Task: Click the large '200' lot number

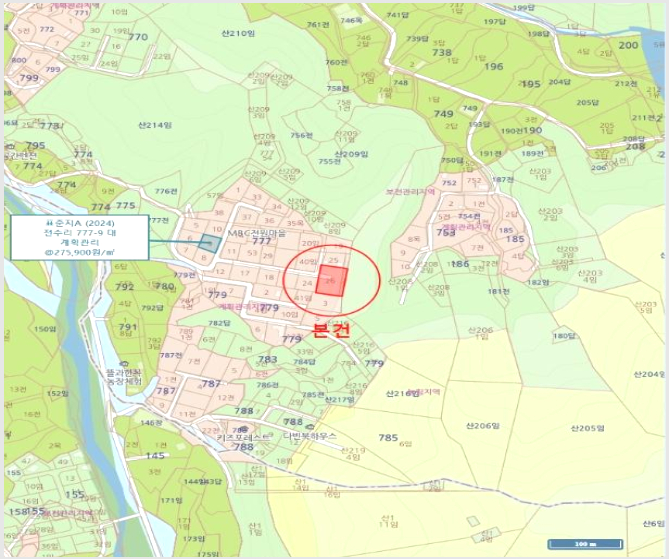Action: [x=628, y=45]
